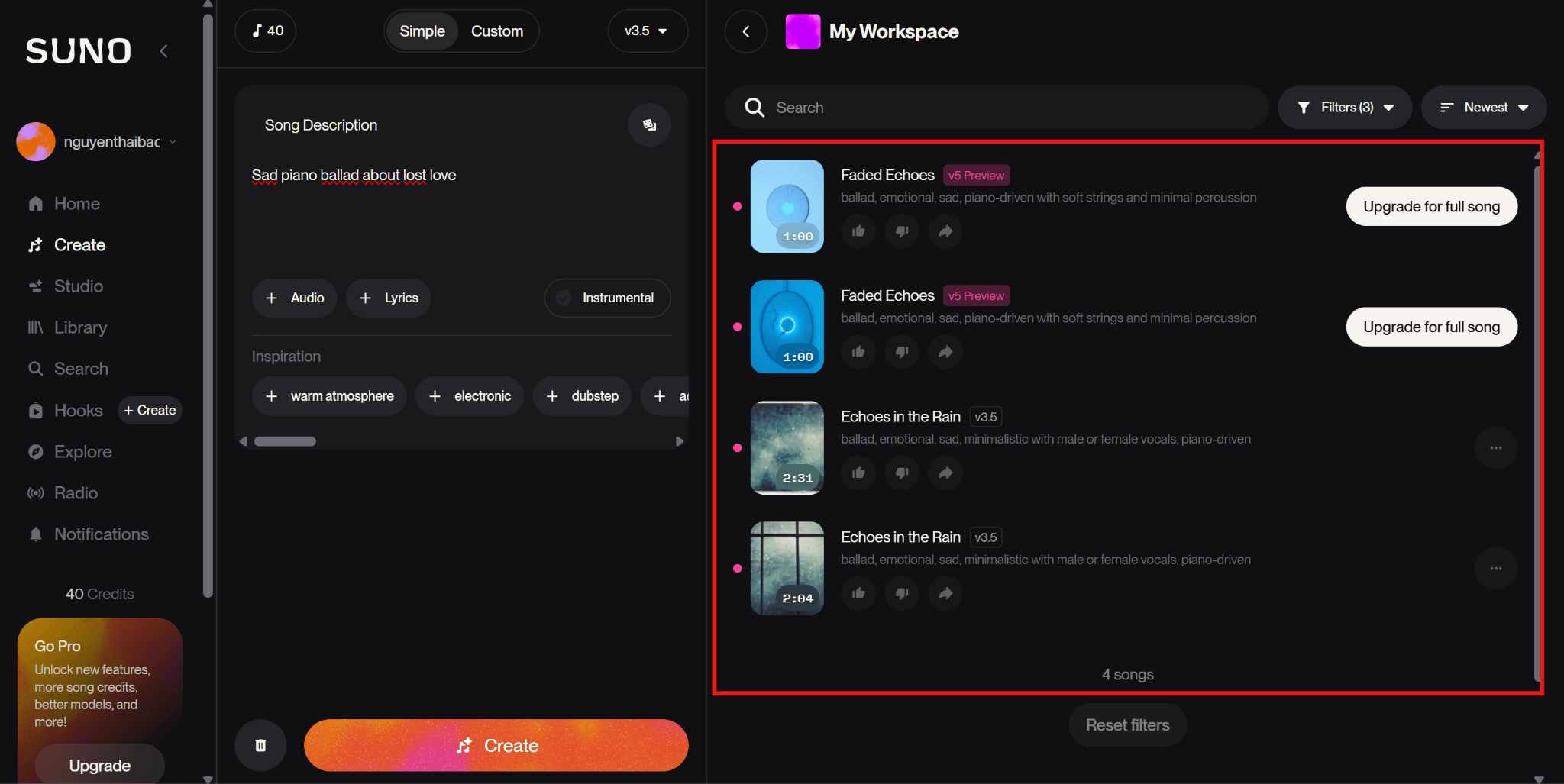Image resolution: width=1564 pixels, height=784 pixels.
Task: Open Search in the sidebar
Action: click(x=68, y=369)
